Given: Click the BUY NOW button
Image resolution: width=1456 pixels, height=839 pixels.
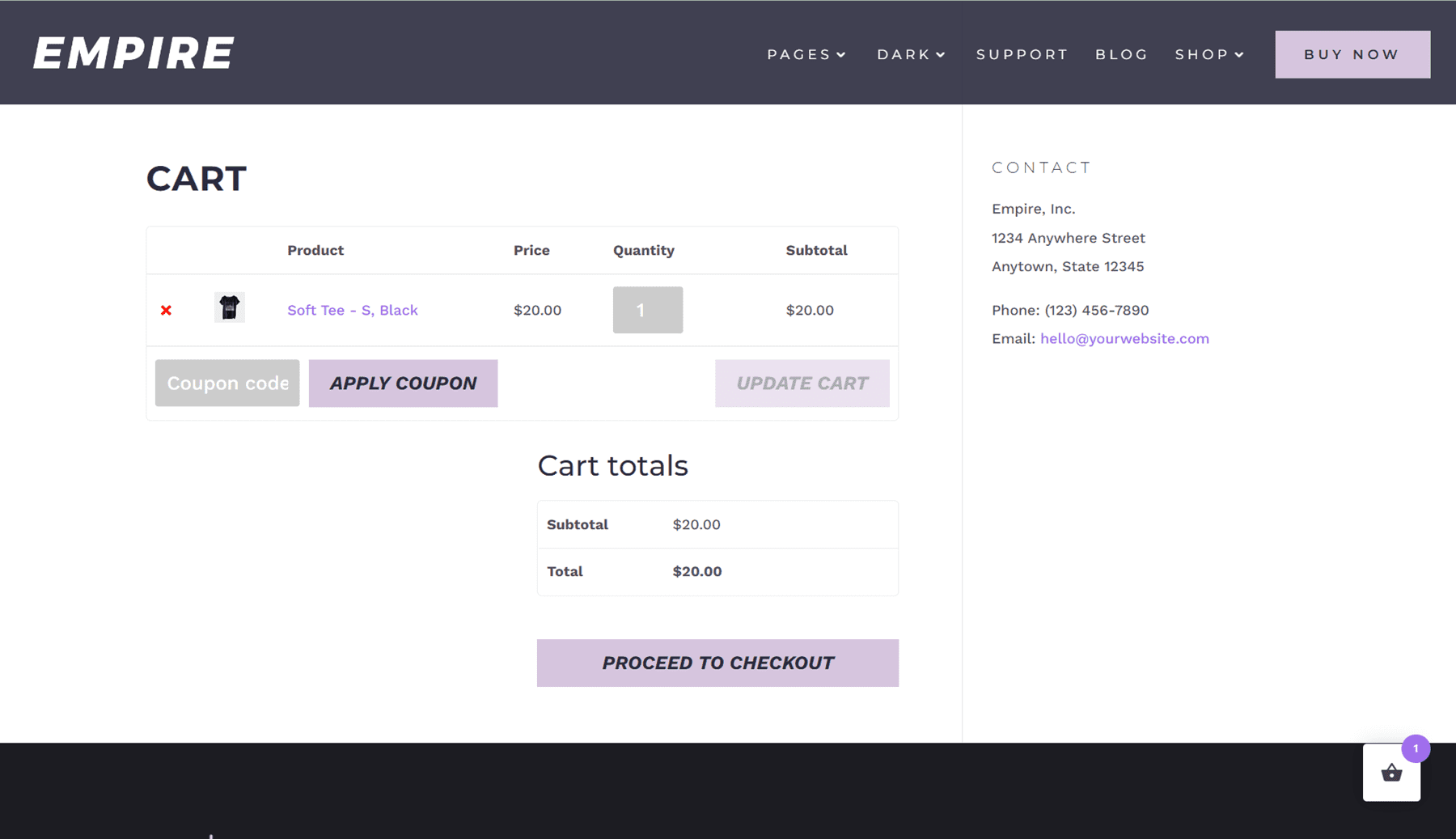Looking at the screenshot, I should tap(1352, 54).
